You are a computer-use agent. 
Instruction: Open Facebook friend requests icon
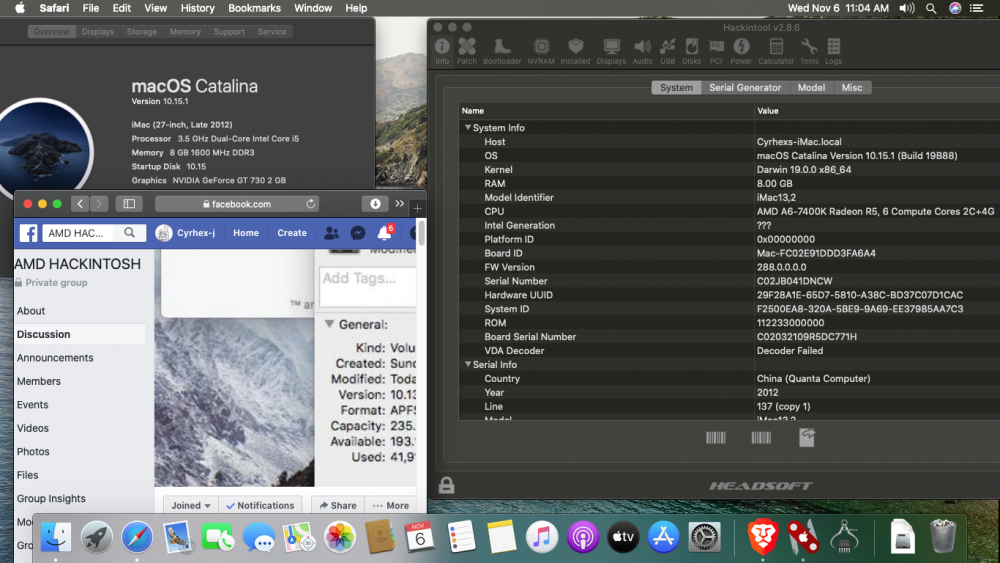click(x=331, y=233)
